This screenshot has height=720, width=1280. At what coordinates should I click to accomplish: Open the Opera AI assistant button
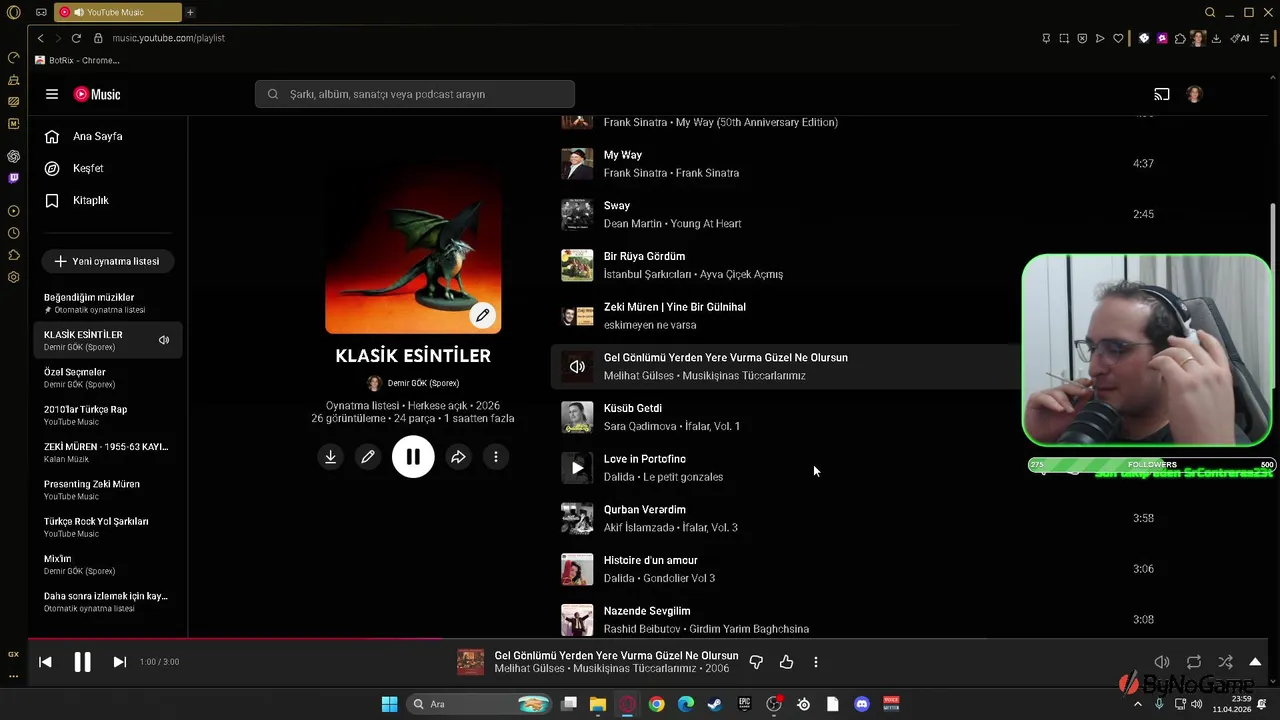[1240, 38]
